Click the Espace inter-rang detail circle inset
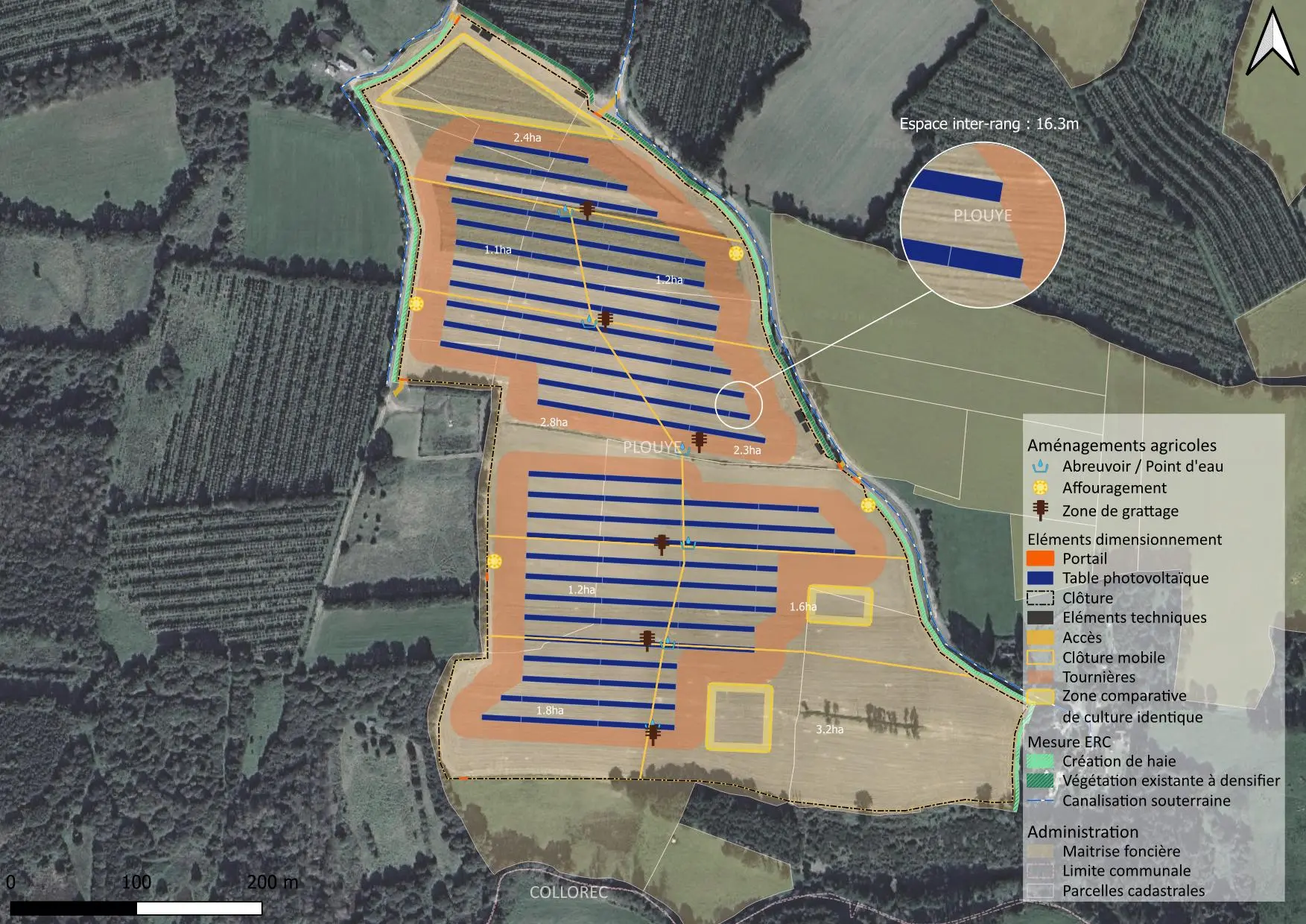Screen dimensions: 1306x924 pyautogui.click(x=983, y=224)
